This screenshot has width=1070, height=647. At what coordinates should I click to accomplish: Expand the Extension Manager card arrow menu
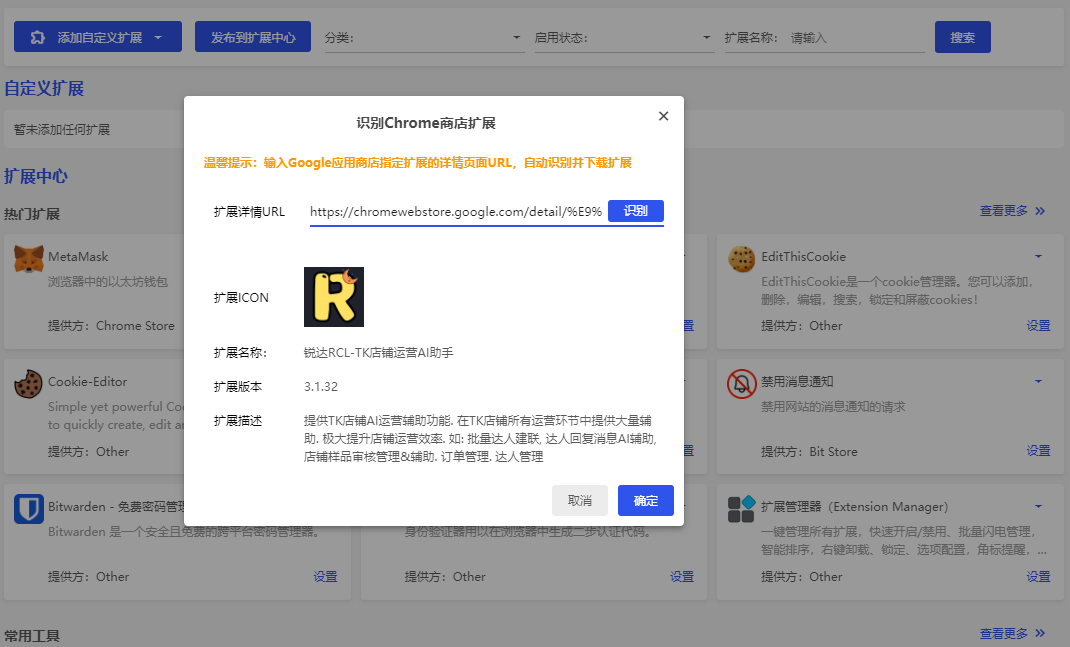click(x=1038, y=506)
